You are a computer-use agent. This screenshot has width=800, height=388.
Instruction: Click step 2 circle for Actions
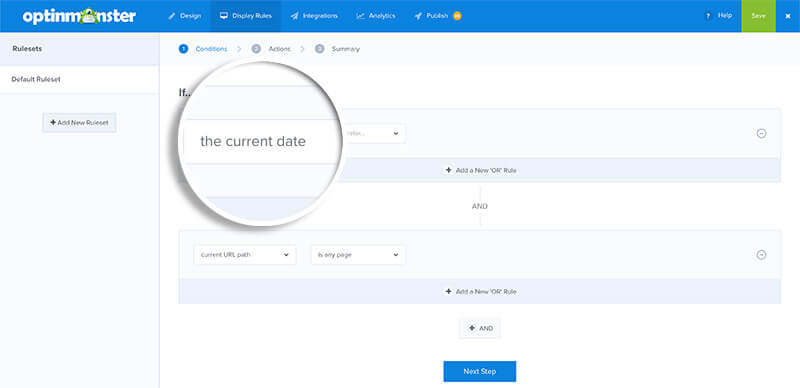pyautogui.click(x=256, y=49)
